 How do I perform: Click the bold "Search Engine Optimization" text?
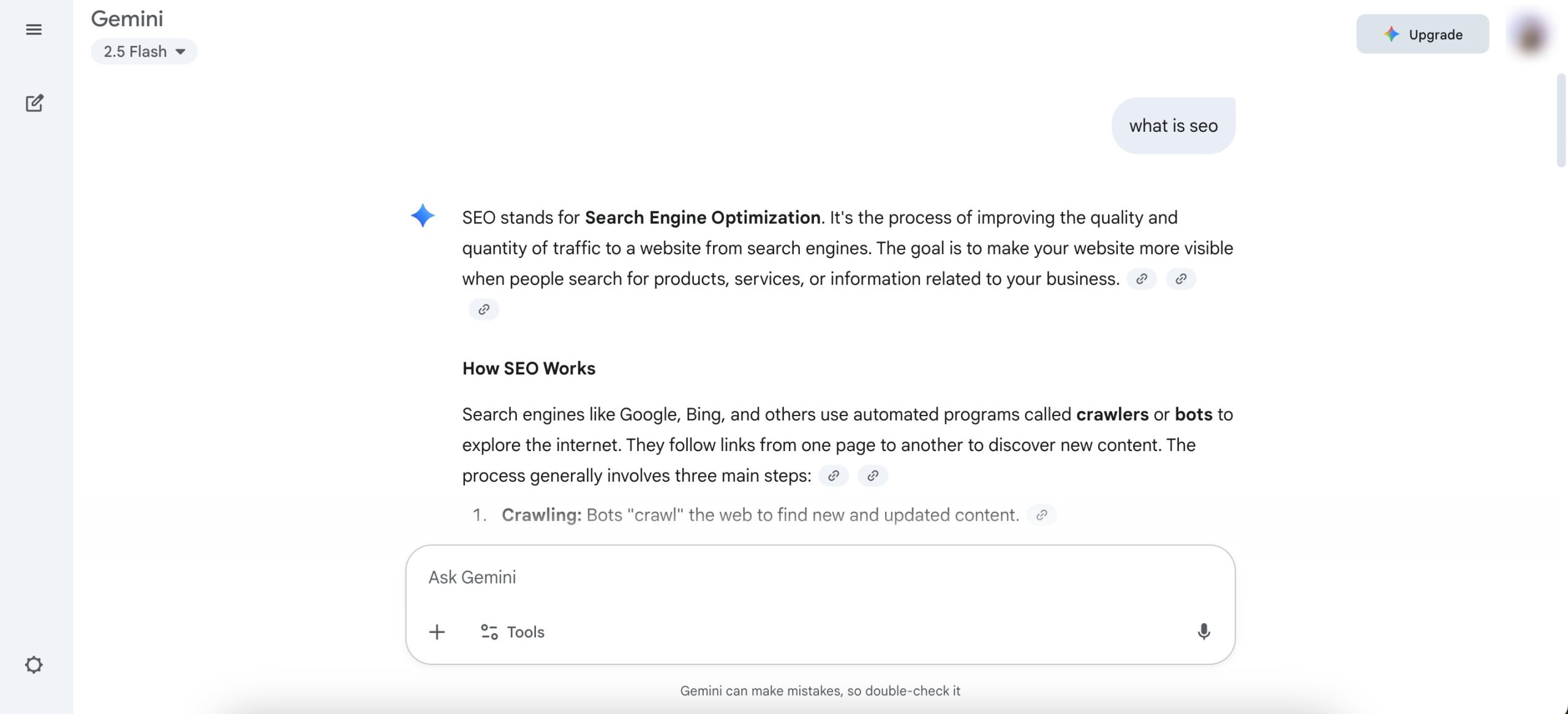click(703, 218)
